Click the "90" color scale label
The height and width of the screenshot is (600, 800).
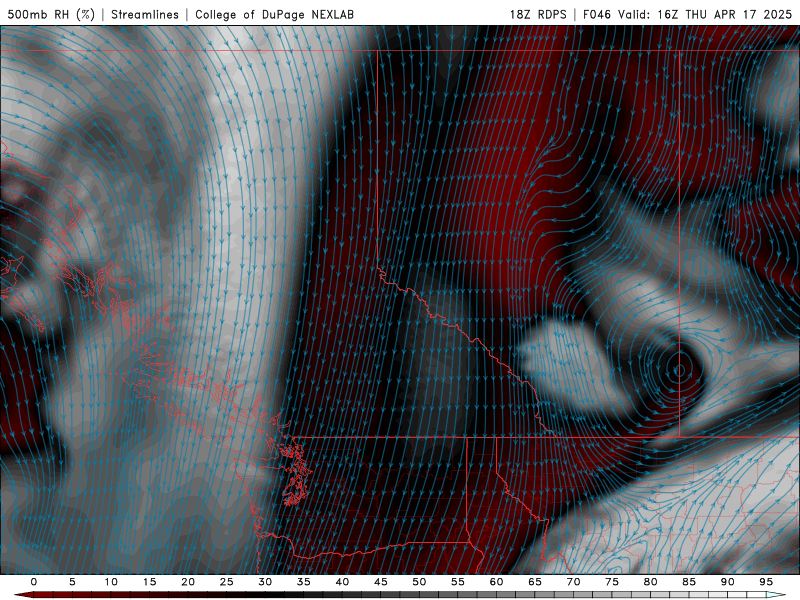(x=728, y=582)
